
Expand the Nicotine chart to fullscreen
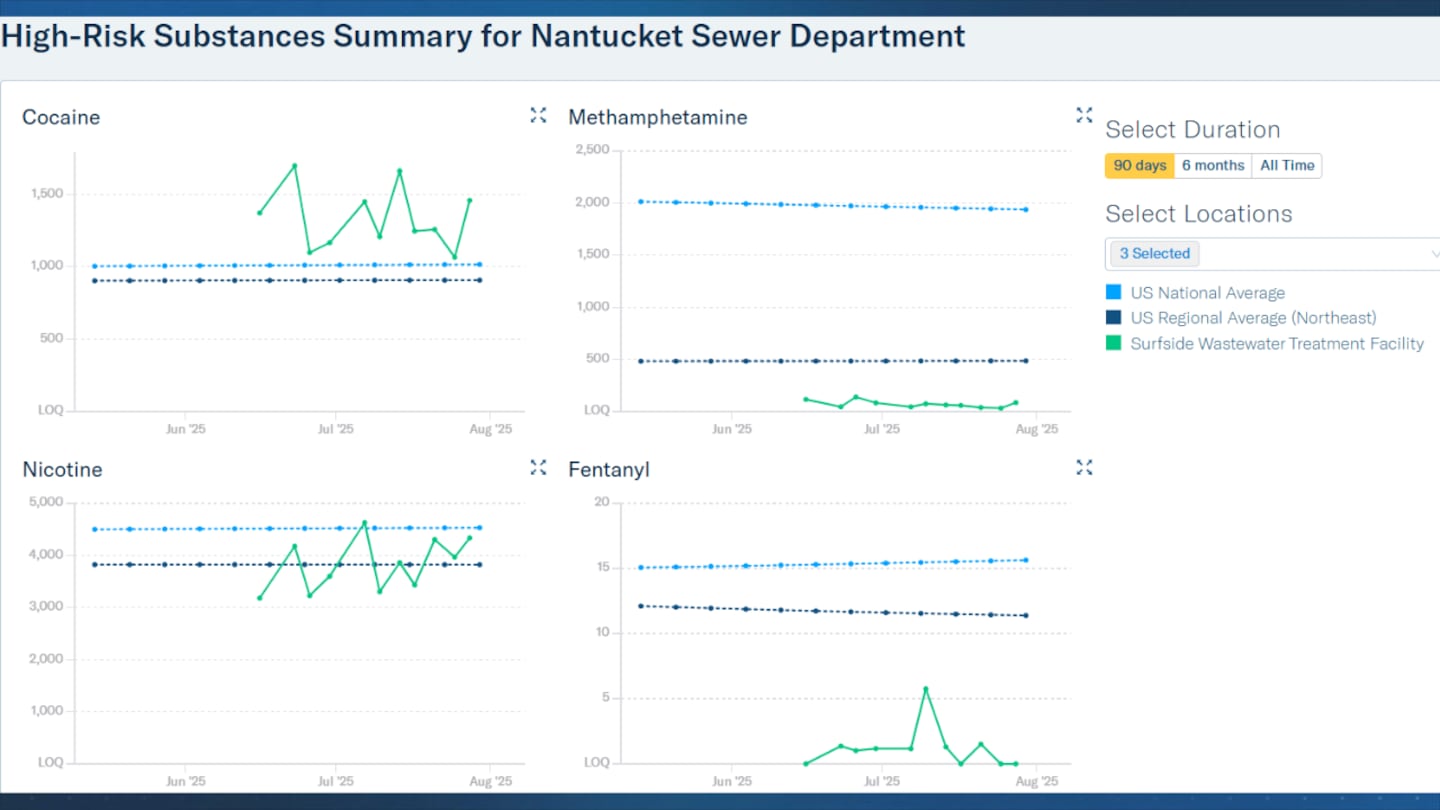pos(538,467)
